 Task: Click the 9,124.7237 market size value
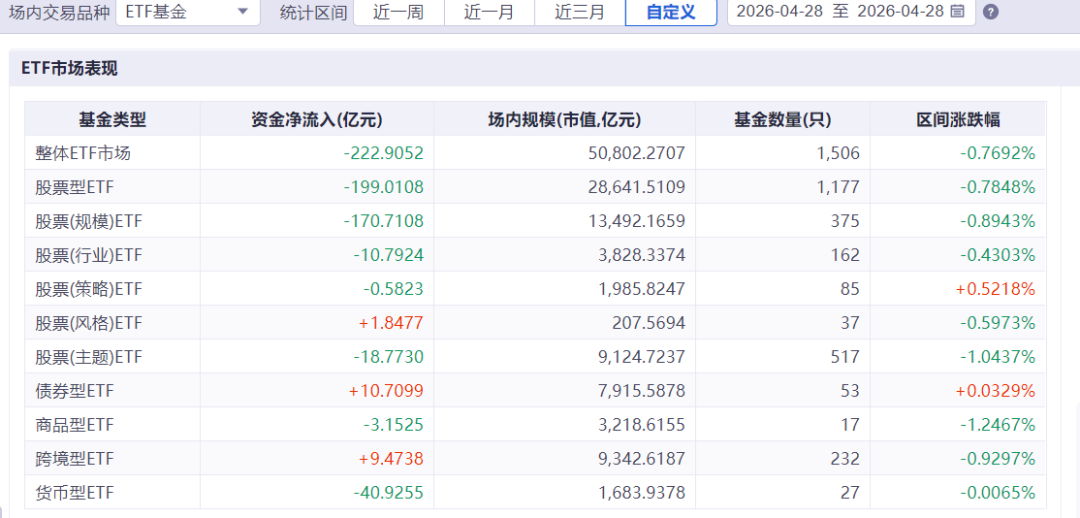click(641, 357)
